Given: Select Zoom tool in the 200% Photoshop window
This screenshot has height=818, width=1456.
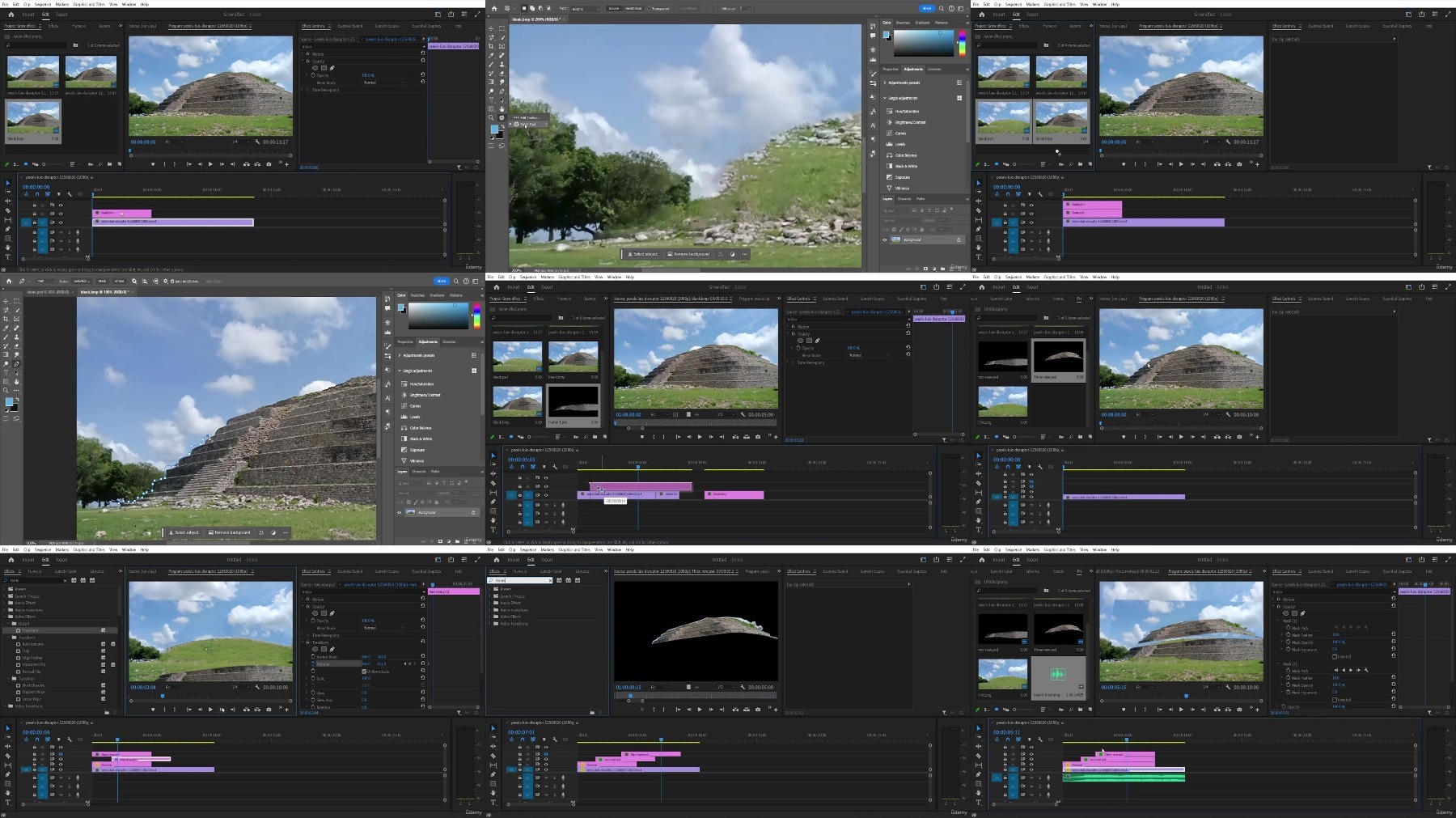Looking at the screenshot, I should pyautogui.click(x=491, y=117).
